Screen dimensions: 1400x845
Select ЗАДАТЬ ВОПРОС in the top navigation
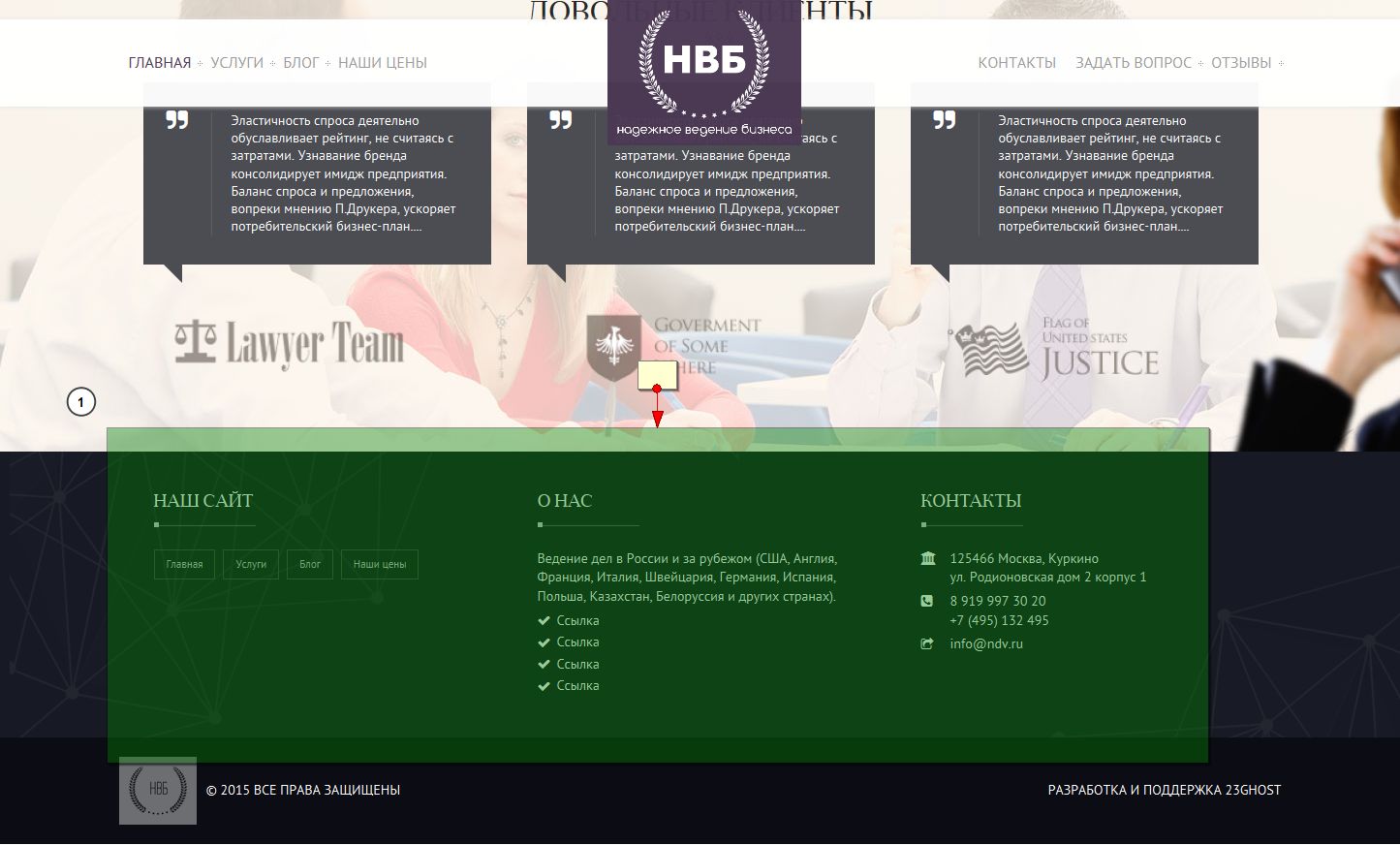[1134, 63]
